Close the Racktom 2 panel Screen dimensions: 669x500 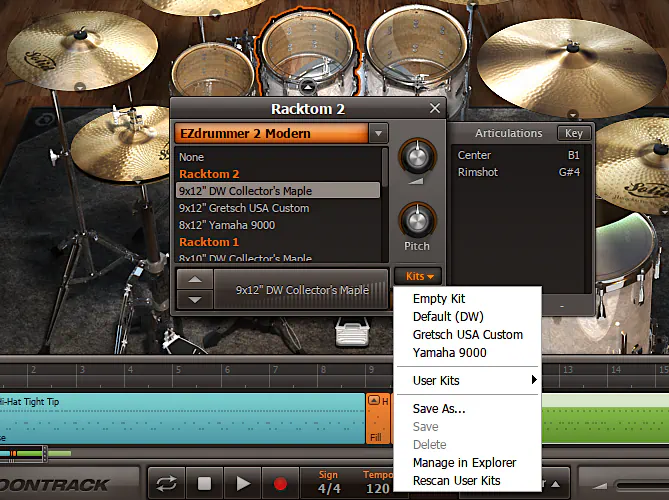pos(435,108)
